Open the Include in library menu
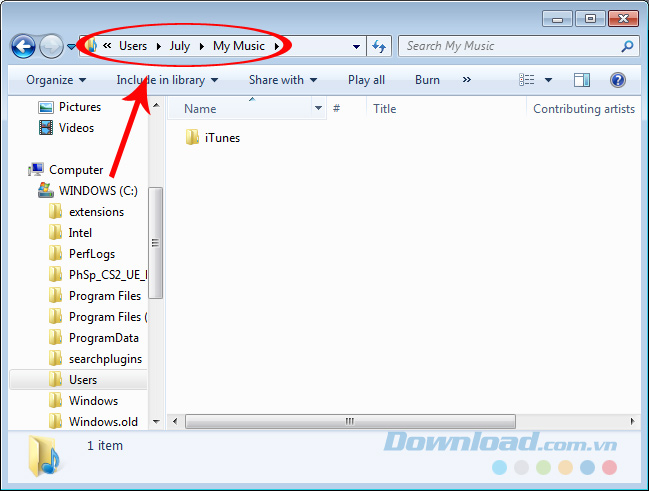Screen dimensions: 649x491 tap(167, 80)
